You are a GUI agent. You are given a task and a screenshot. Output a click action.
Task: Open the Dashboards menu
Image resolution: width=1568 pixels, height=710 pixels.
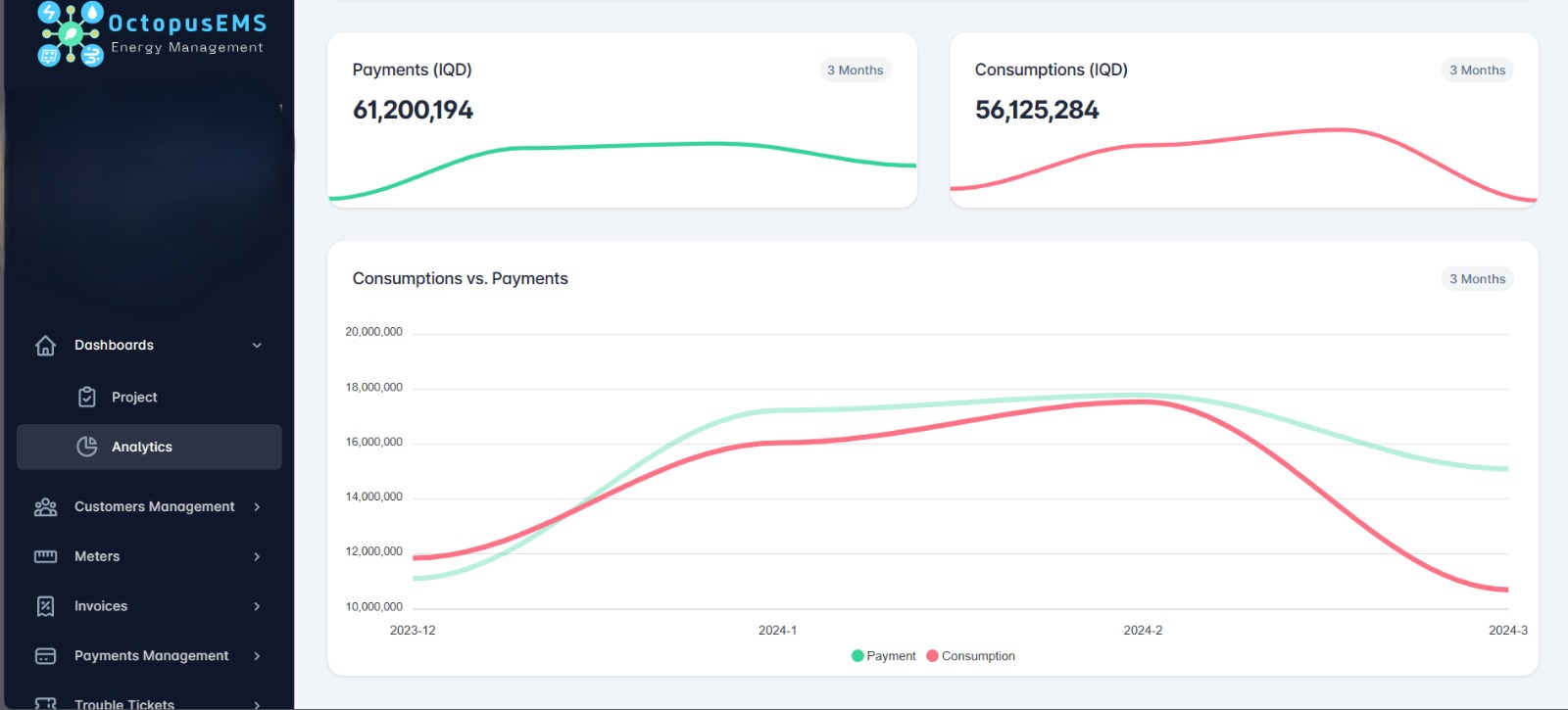(x=149, y=346)
